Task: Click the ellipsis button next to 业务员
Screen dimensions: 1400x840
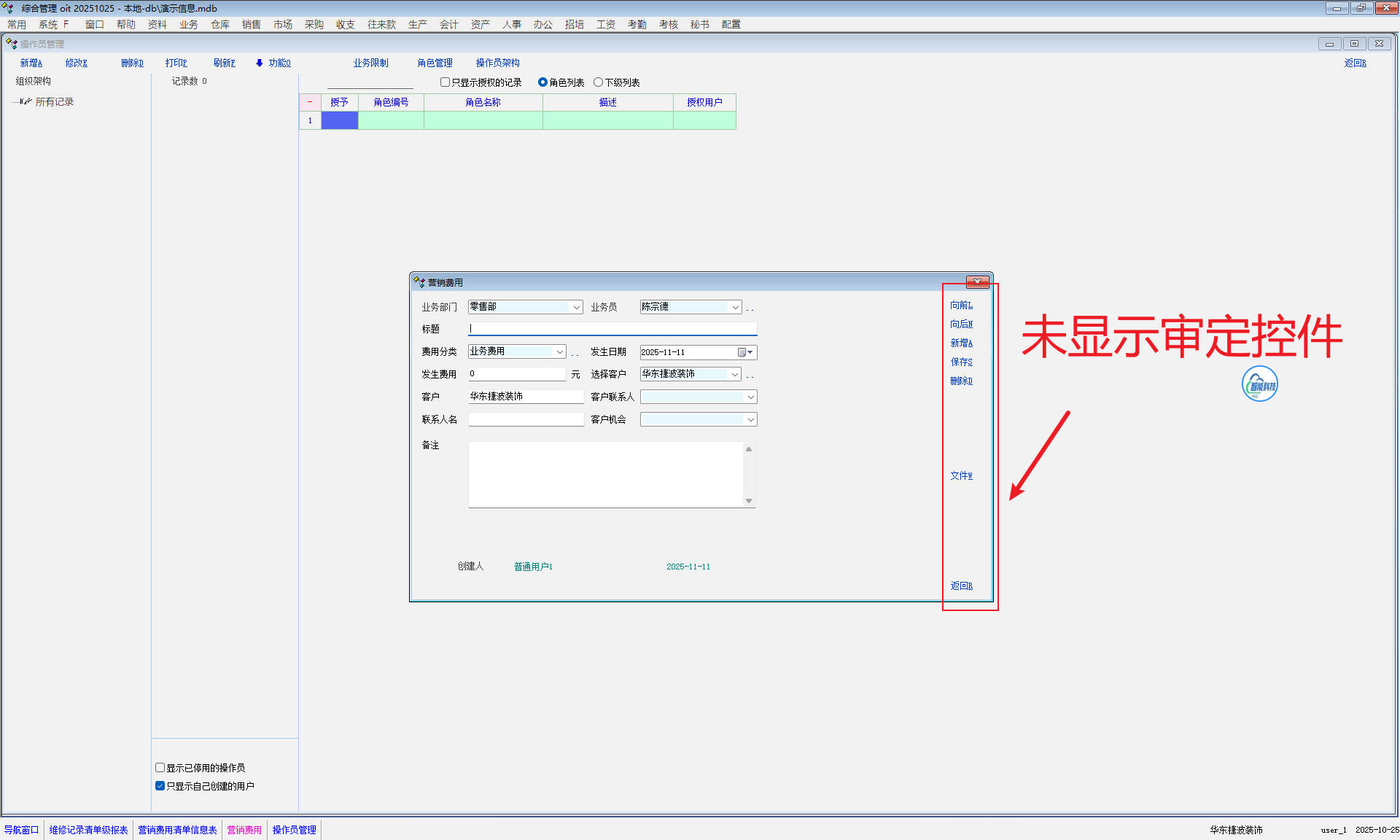Action: point(750,308)
